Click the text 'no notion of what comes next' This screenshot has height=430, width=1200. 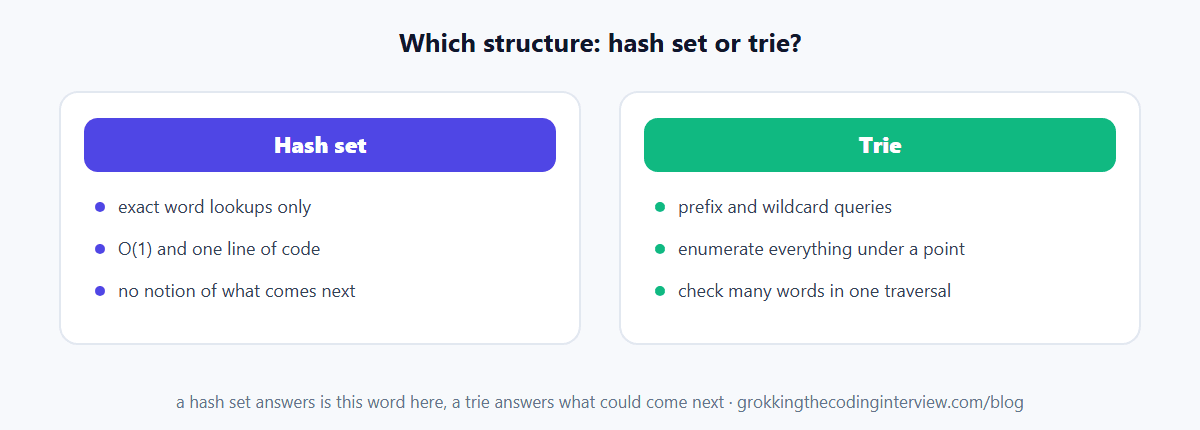(x=236, y=291)
